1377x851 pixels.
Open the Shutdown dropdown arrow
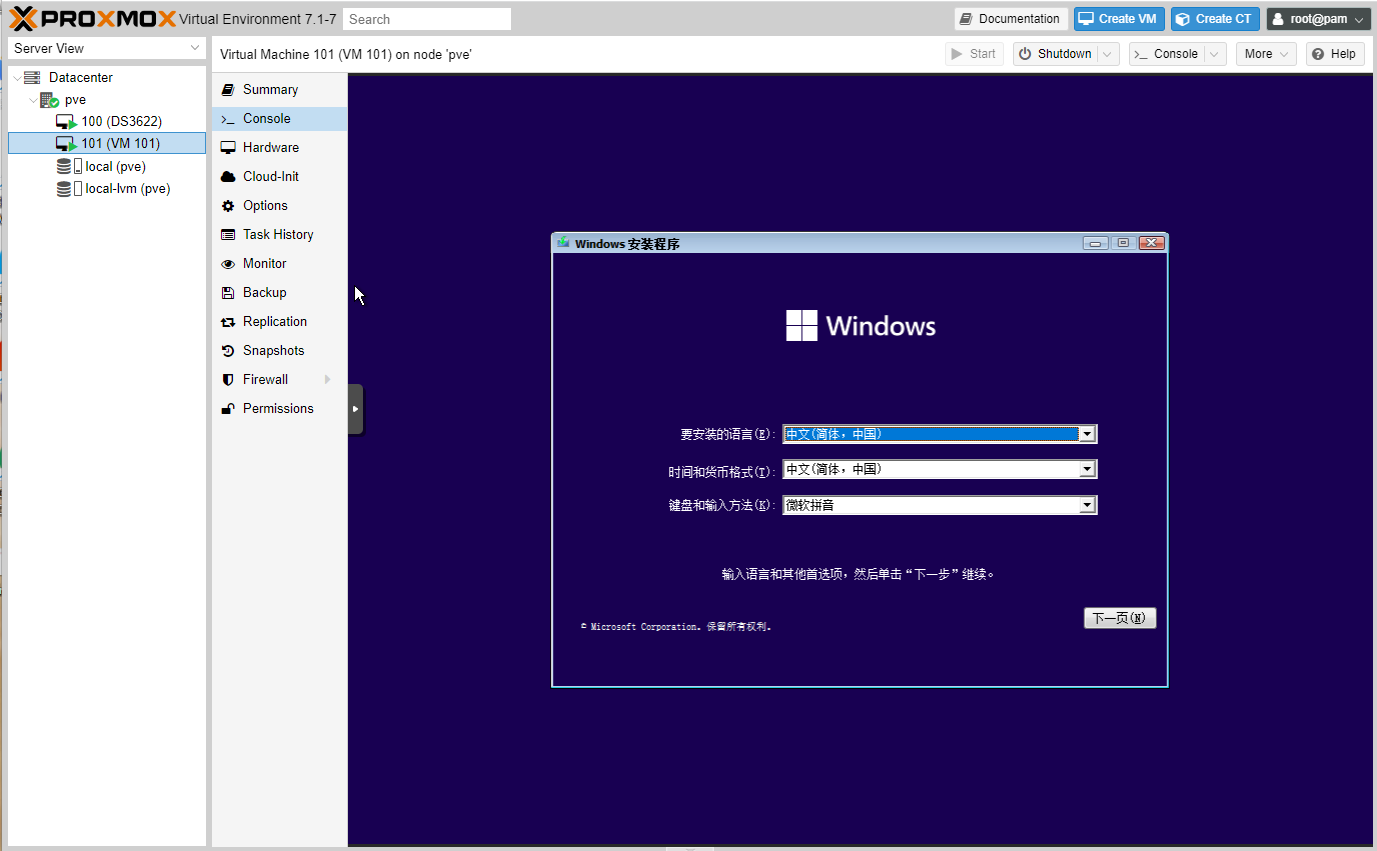coord(1108,54)
